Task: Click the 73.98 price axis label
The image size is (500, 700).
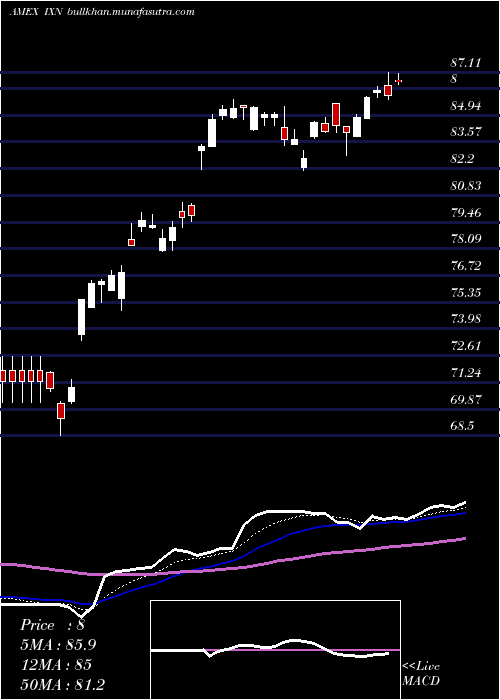Action: (466, 319)
